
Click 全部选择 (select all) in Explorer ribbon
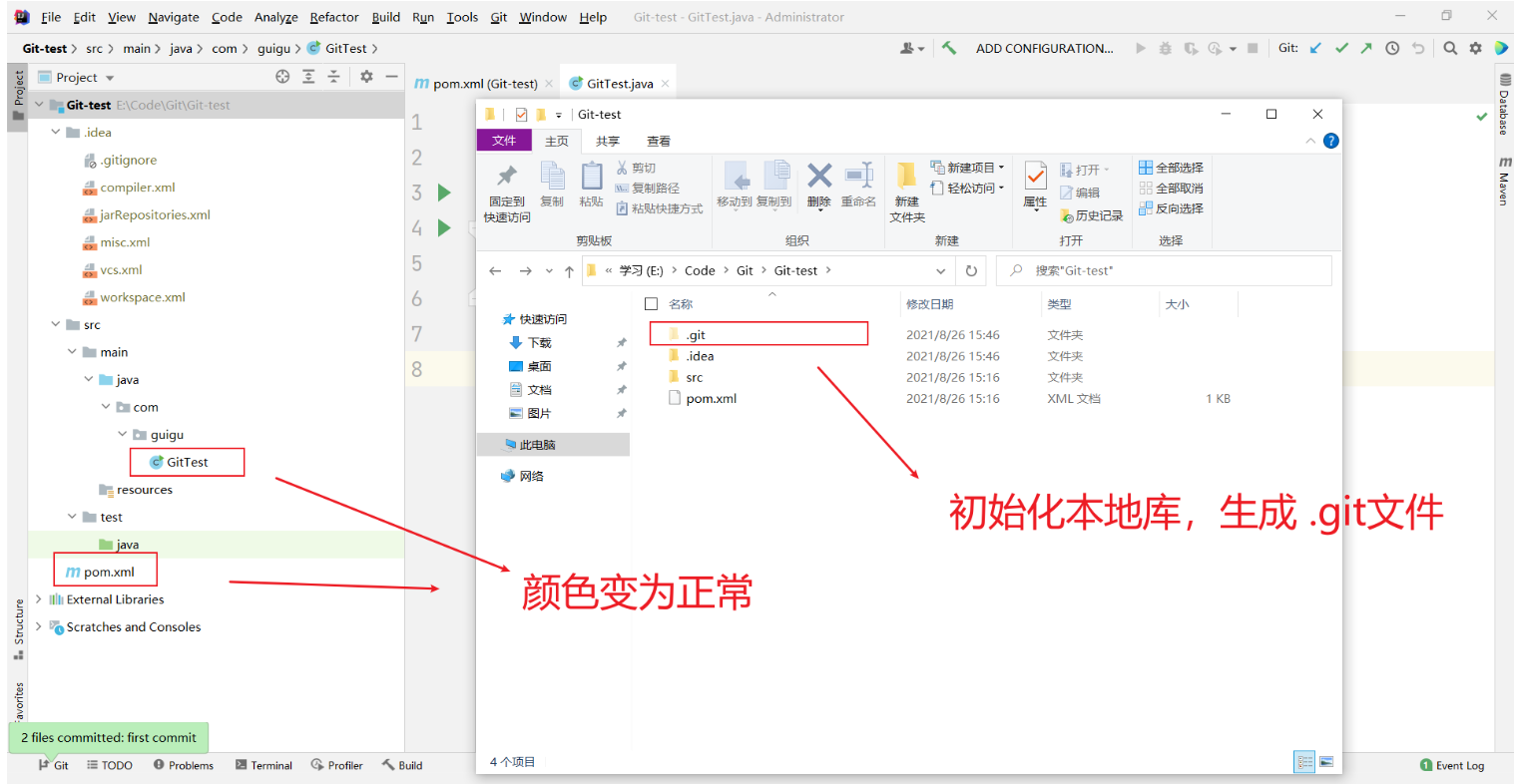pos(1172,168)
